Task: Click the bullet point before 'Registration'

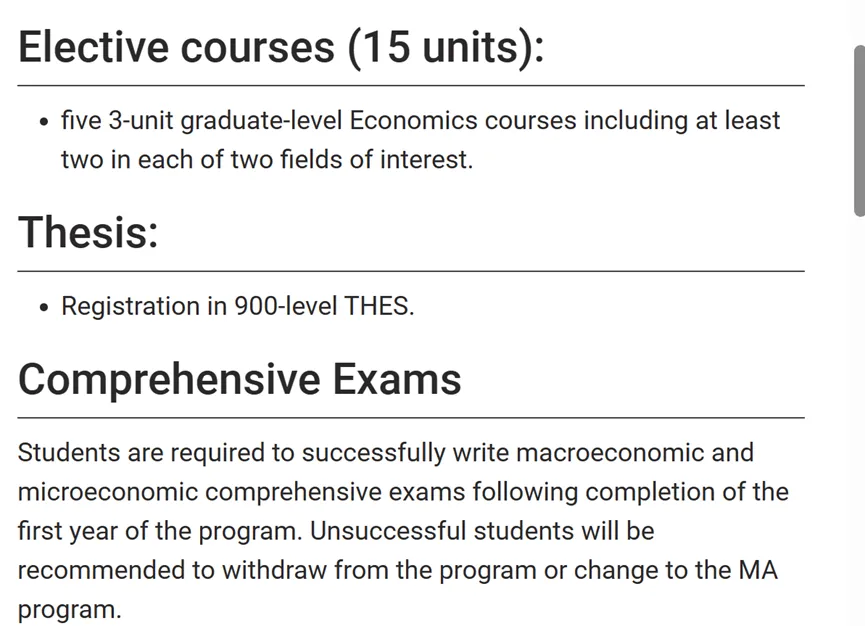Action: click(45, 307)
